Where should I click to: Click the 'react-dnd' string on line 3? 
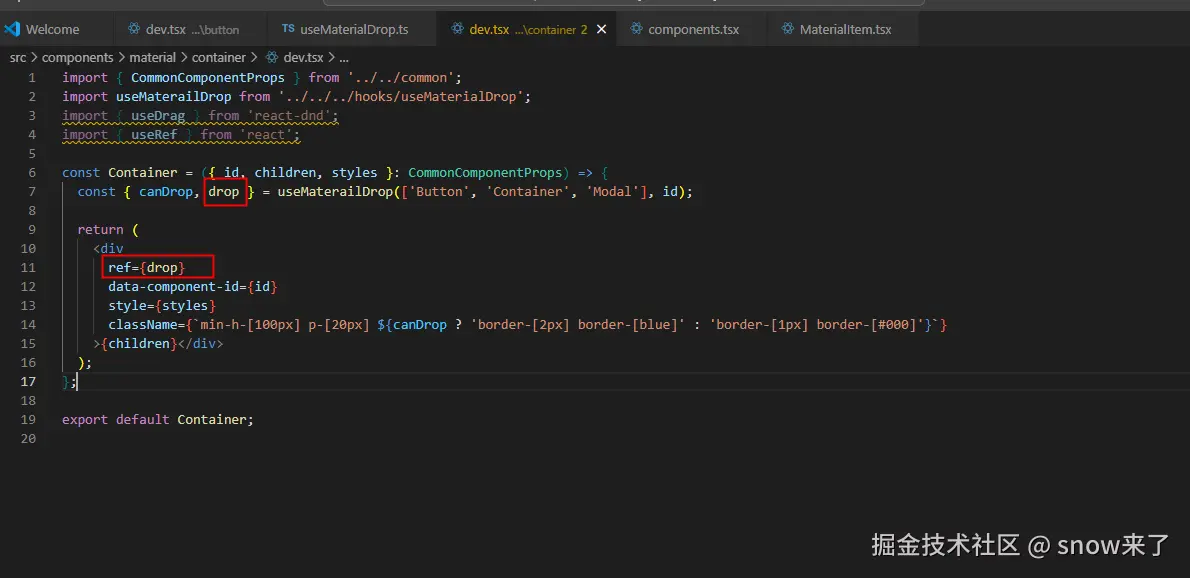pyautogui.click(x=289, y=116)
